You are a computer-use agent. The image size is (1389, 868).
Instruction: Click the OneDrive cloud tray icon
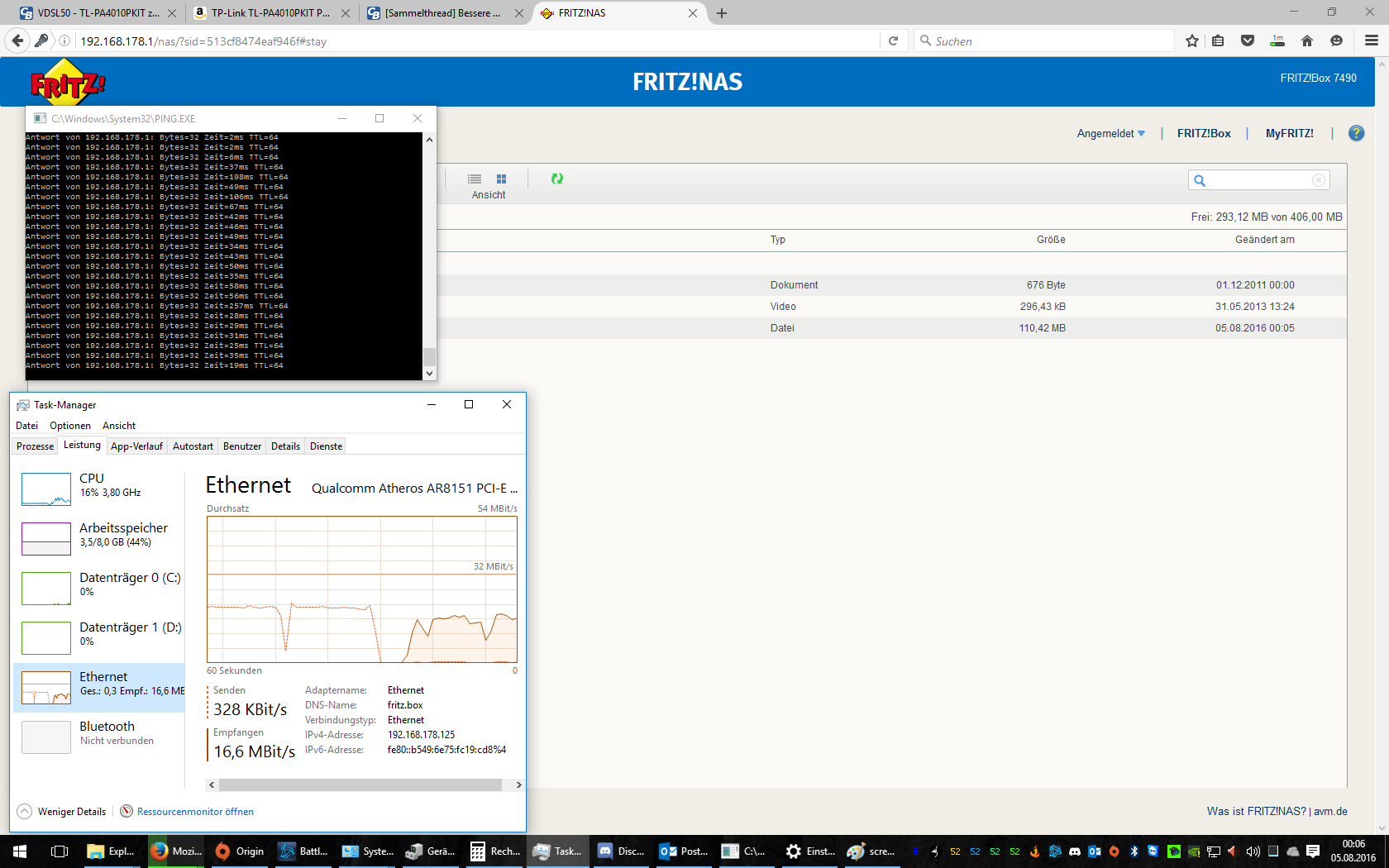coord(1293,851)
